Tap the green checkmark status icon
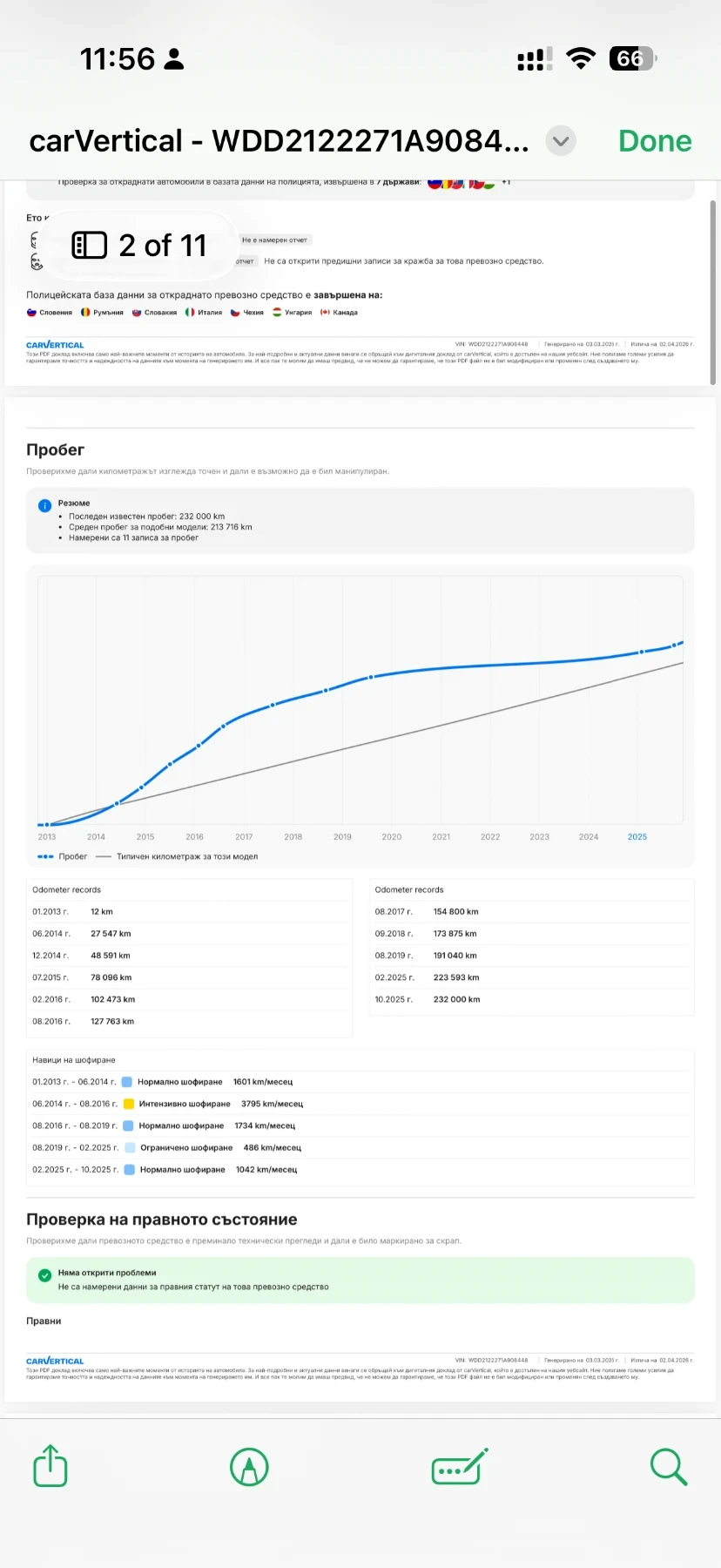 point(45,1275)
